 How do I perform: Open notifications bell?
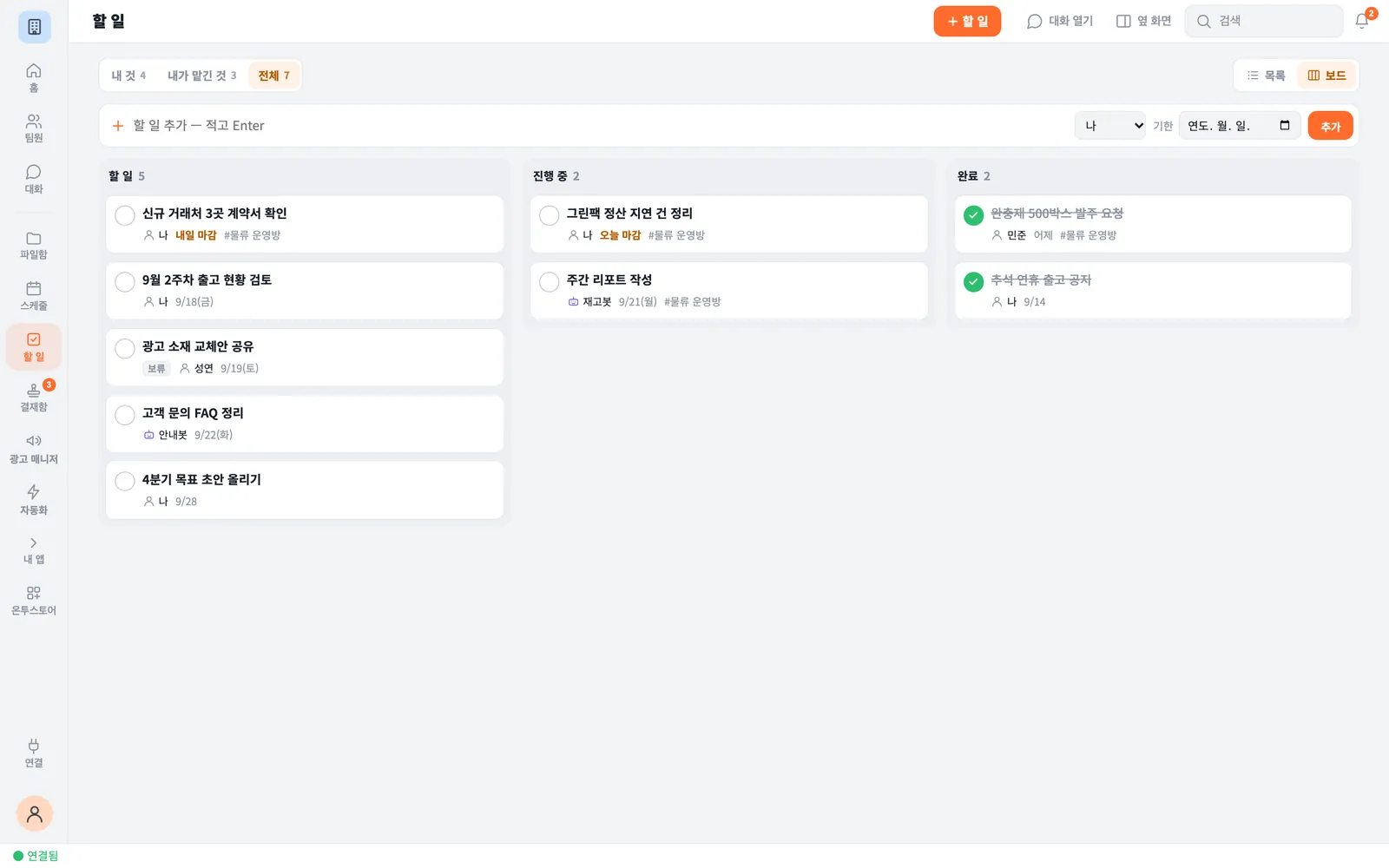point(1362,21)
